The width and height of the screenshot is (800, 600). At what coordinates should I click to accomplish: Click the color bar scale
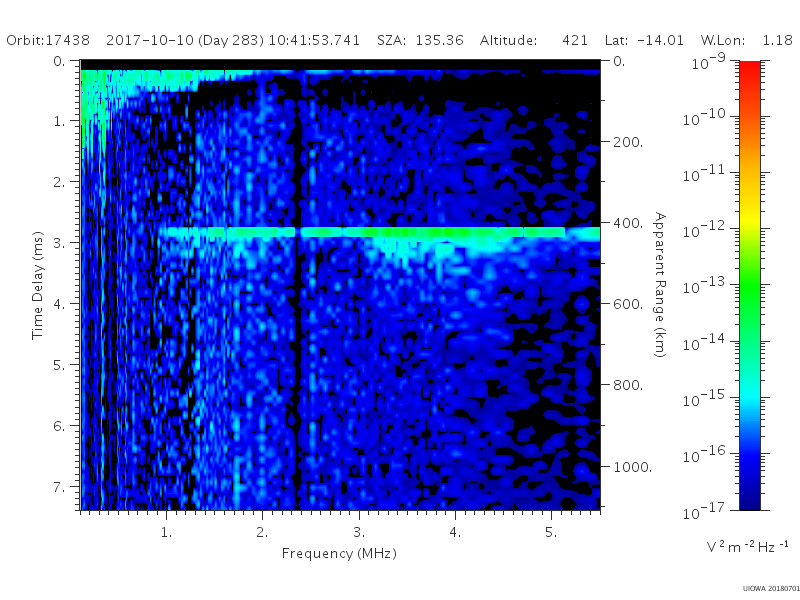tap(749, 285)
